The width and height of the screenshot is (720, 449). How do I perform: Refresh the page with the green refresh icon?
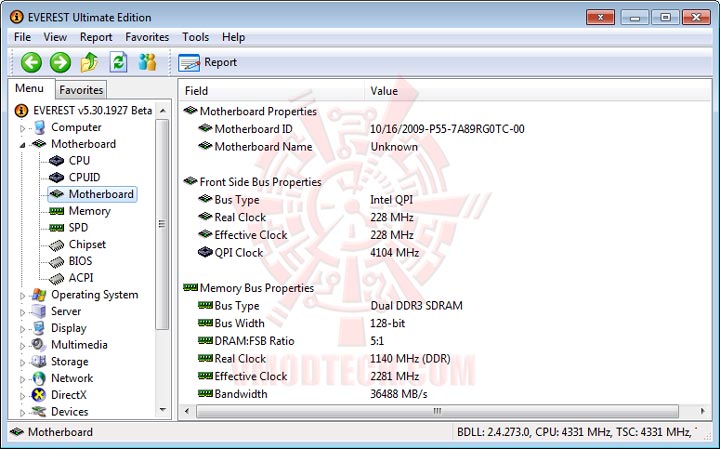(118, 62)
